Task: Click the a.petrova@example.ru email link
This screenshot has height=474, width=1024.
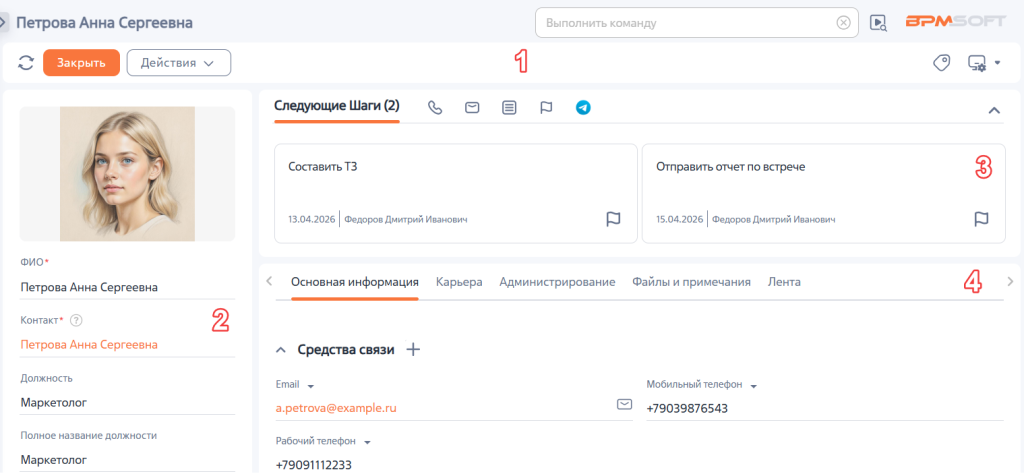Action: point(336,408)
